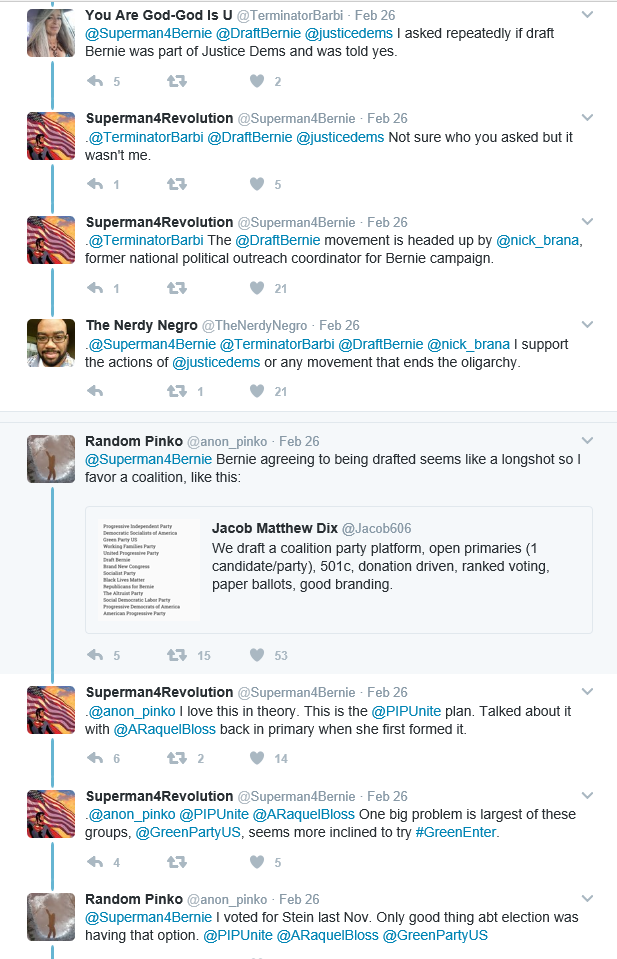Viewport: 617px width, 959px height.
Task: Expand options chevron on The Nerdy Negro's tweet
Action: (587, 325)
